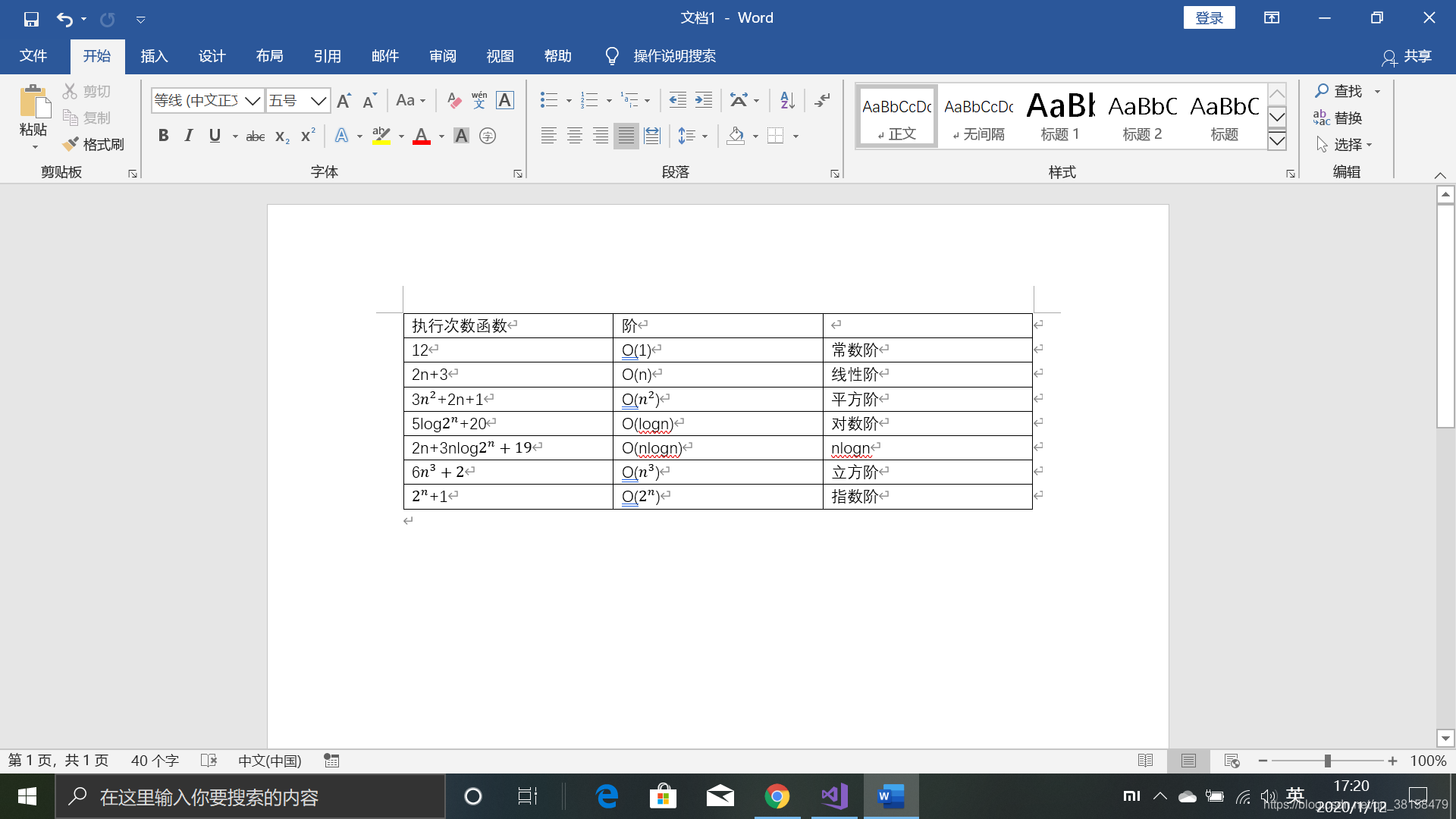Click the red font color swatch
Viewport: 1456px width, 819px height.
pyautogui.click(x=422, y=136)
